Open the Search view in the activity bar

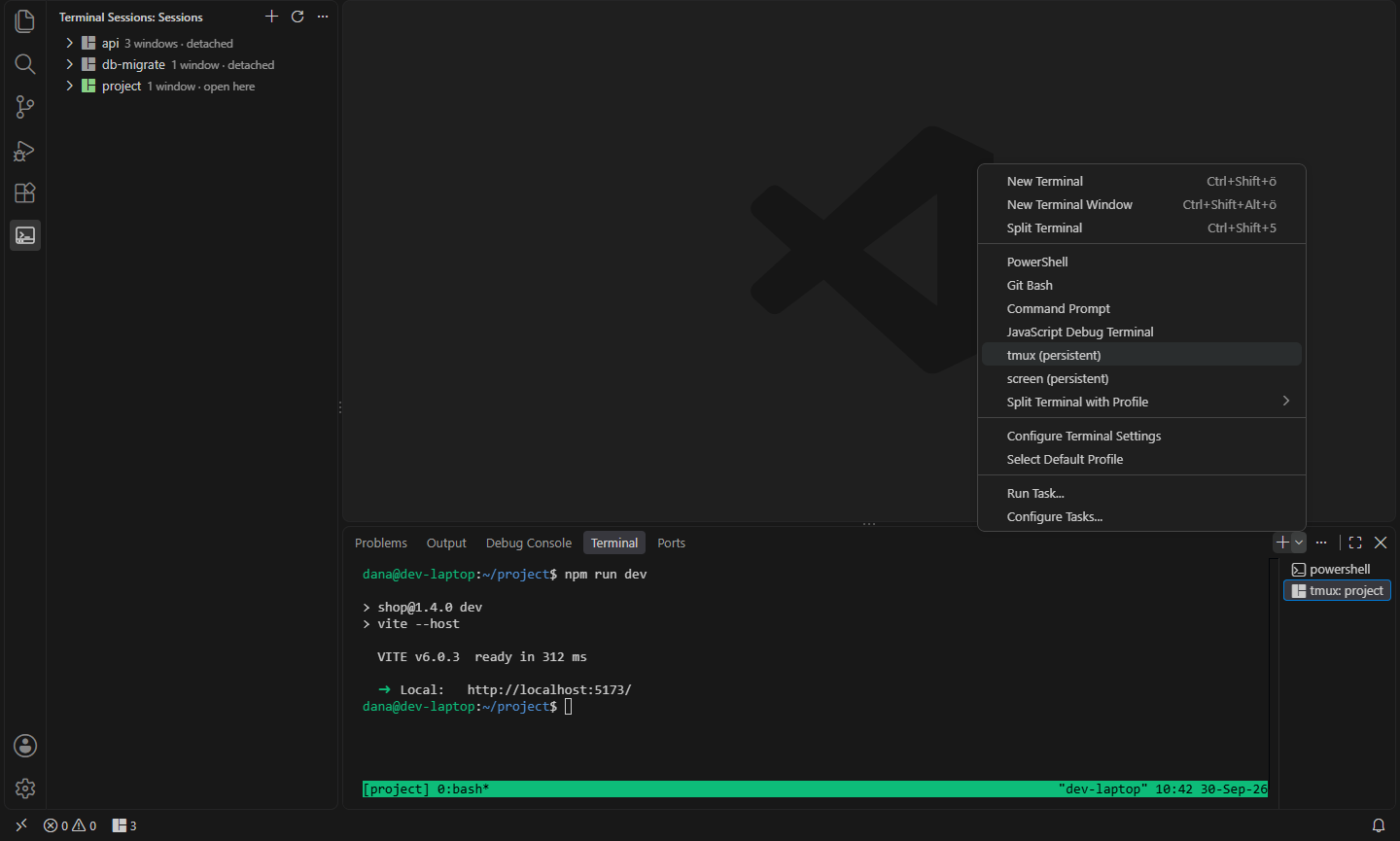25,64
